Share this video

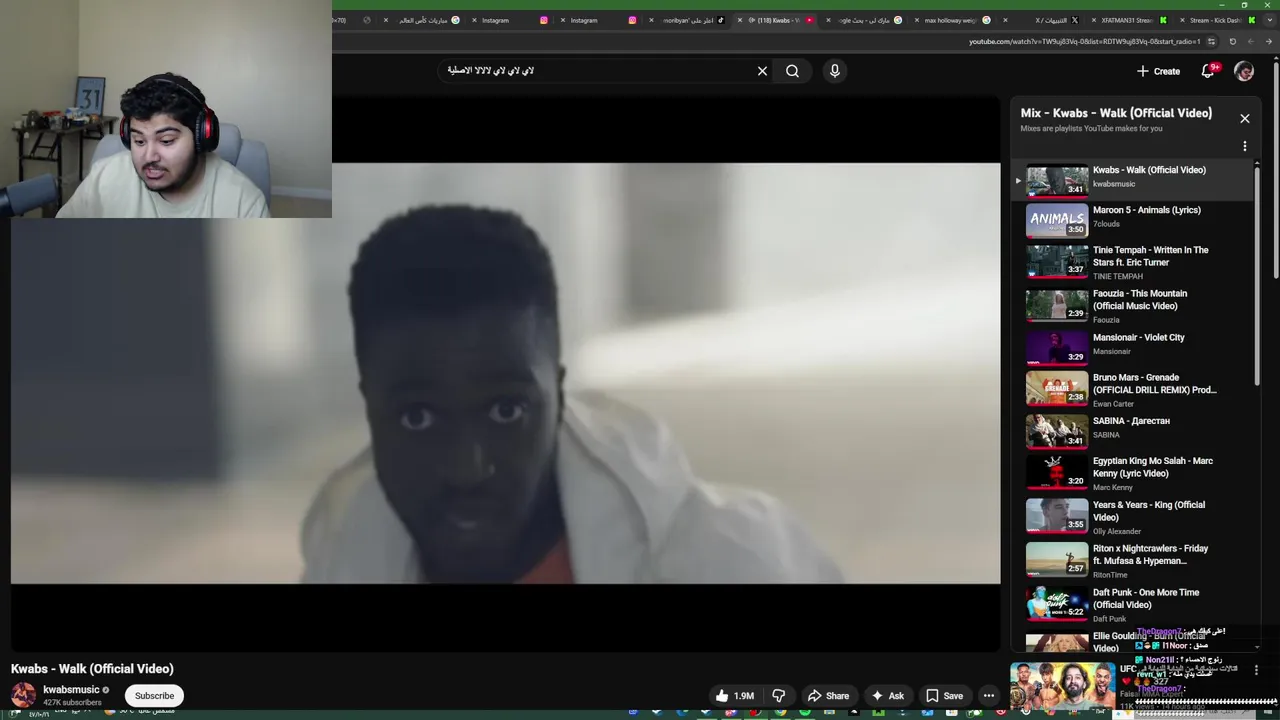tap(828, 696)
